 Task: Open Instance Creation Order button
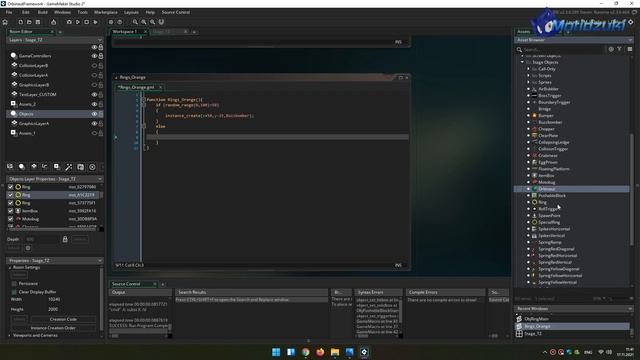click(53, 328)
